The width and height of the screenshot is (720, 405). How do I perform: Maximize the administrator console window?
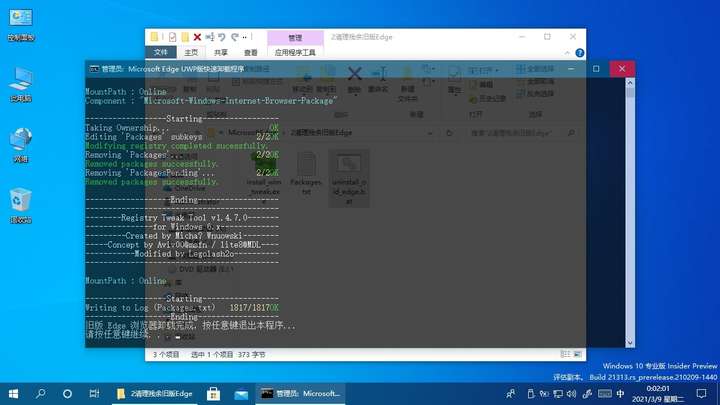[596, 69]
